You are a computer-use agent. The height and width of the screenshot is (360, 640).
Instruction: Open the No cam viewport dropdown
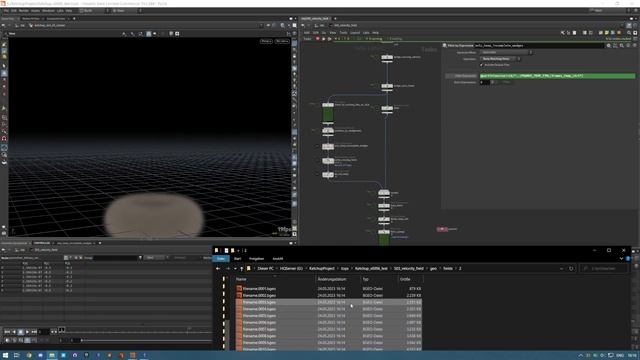[282, 41]
